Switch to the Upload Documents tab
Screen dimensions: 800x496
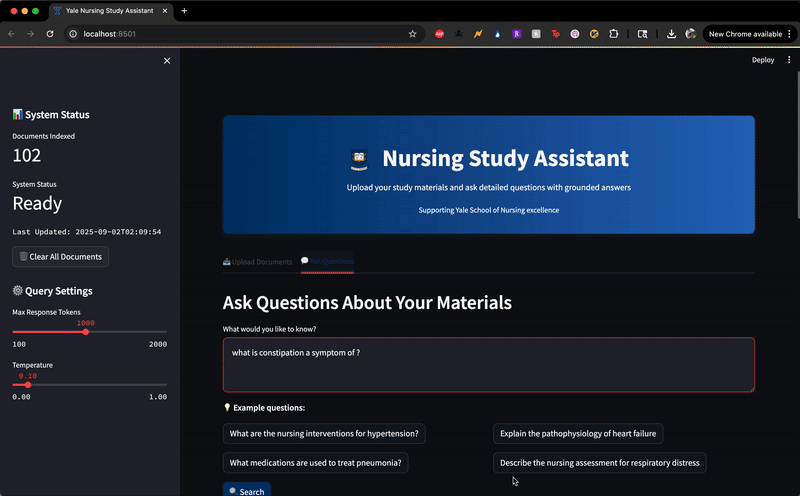click(x=258, y=262)
